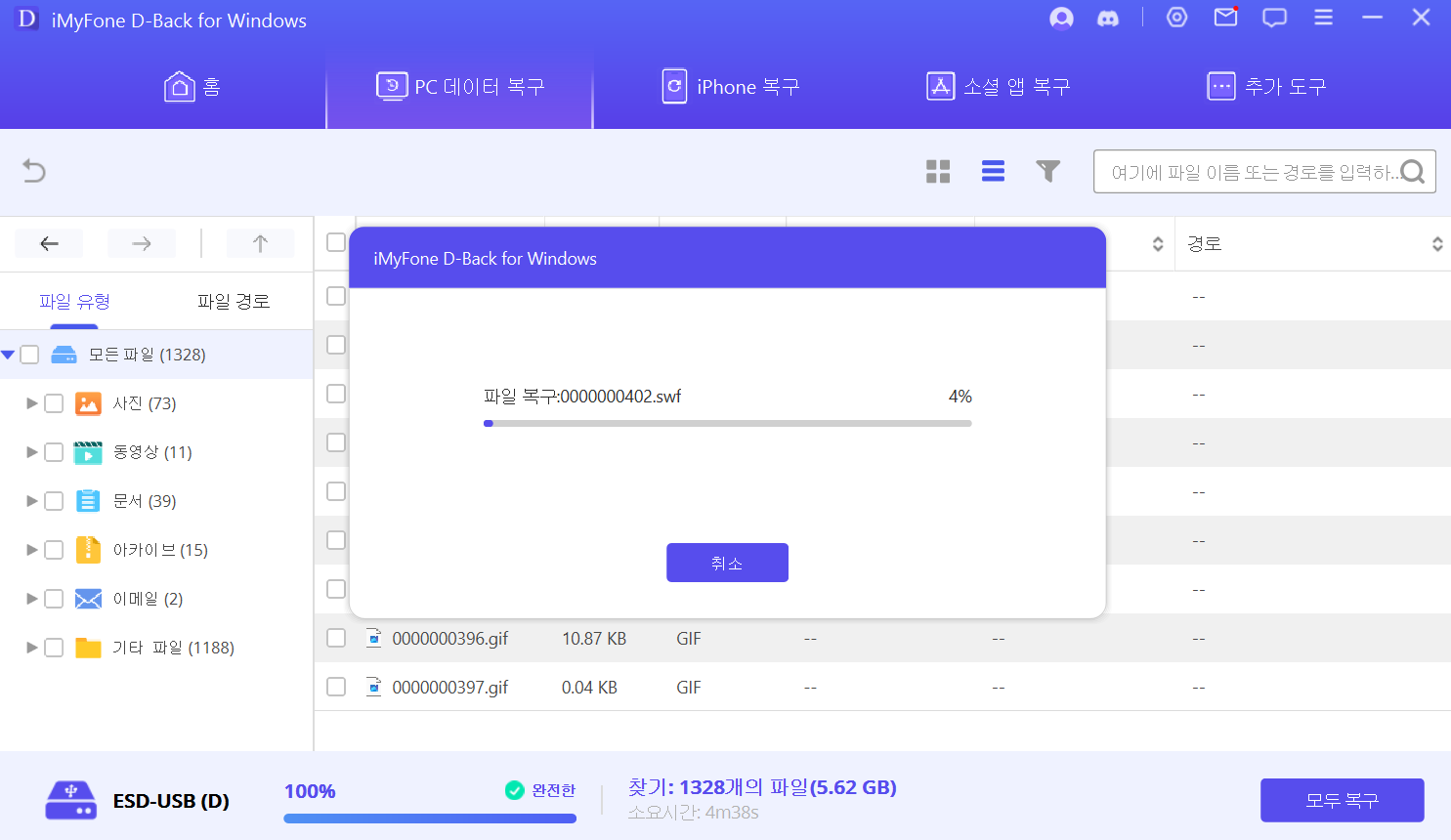Expand the 이메일 tree node
The image size is (1451, 840).
pos(32,599)
